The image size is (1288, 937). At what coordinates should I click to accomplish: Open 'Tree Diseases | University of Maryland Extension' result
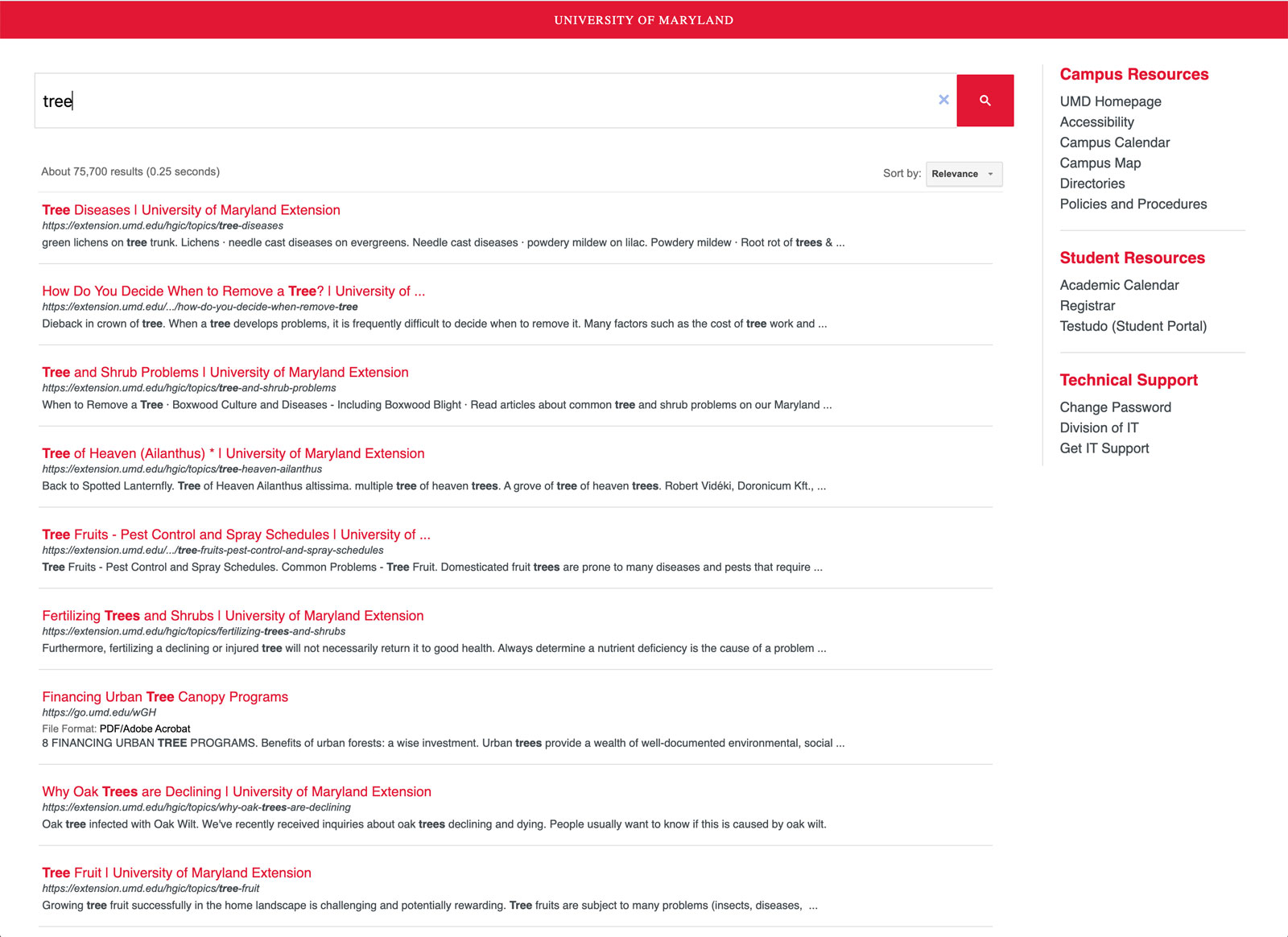click(x=191, y=210)
